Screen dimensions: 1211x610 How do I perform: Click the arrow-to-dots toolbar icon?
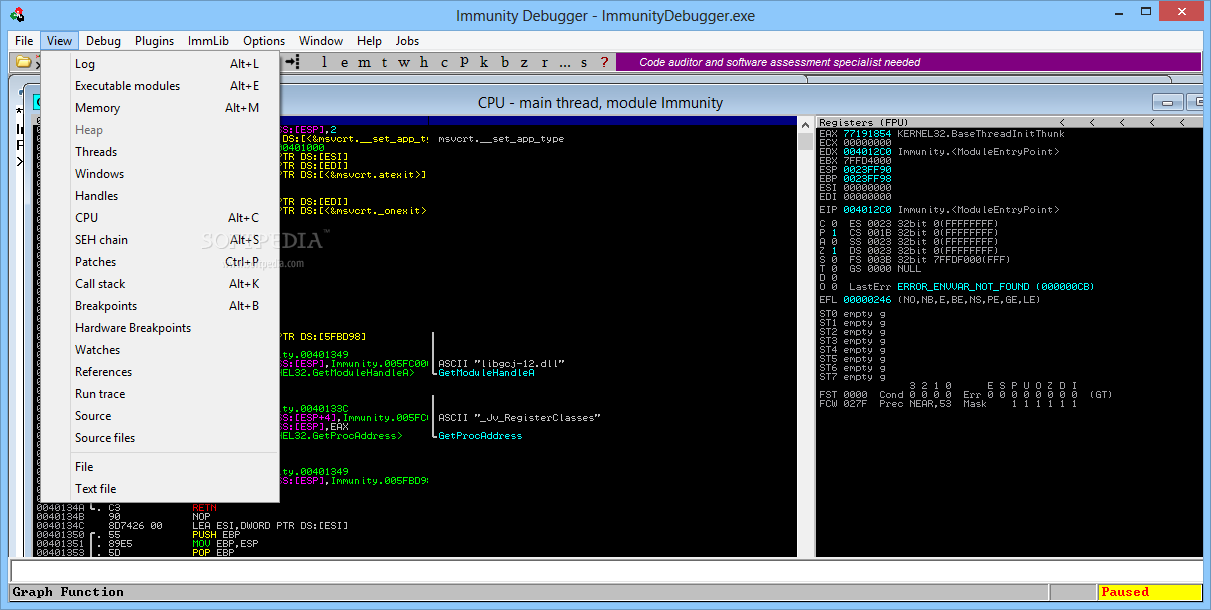tap(291, 62)
